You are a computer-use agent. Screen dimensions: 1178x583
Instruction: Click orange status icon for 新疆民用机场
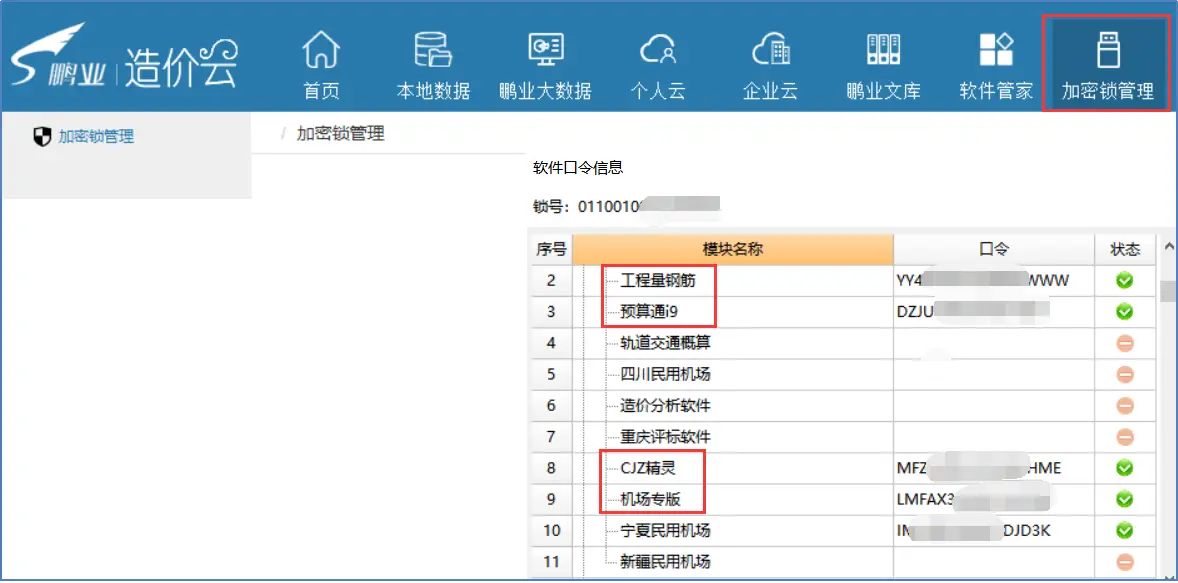(x=1125, y=561)
